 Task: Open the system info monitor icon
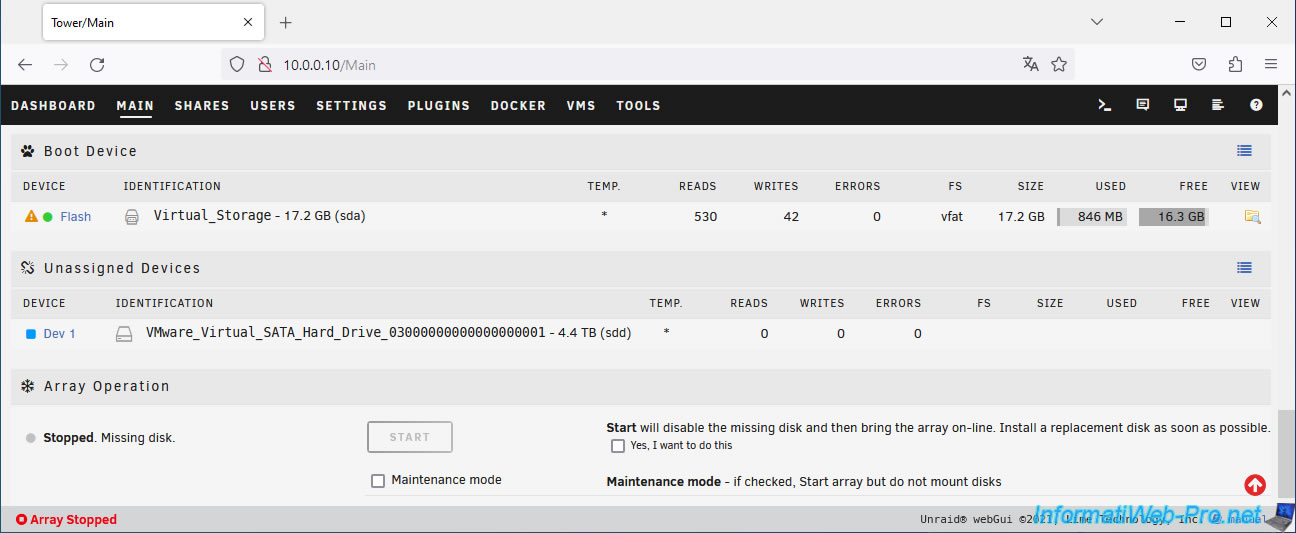tap(1181, 105)
